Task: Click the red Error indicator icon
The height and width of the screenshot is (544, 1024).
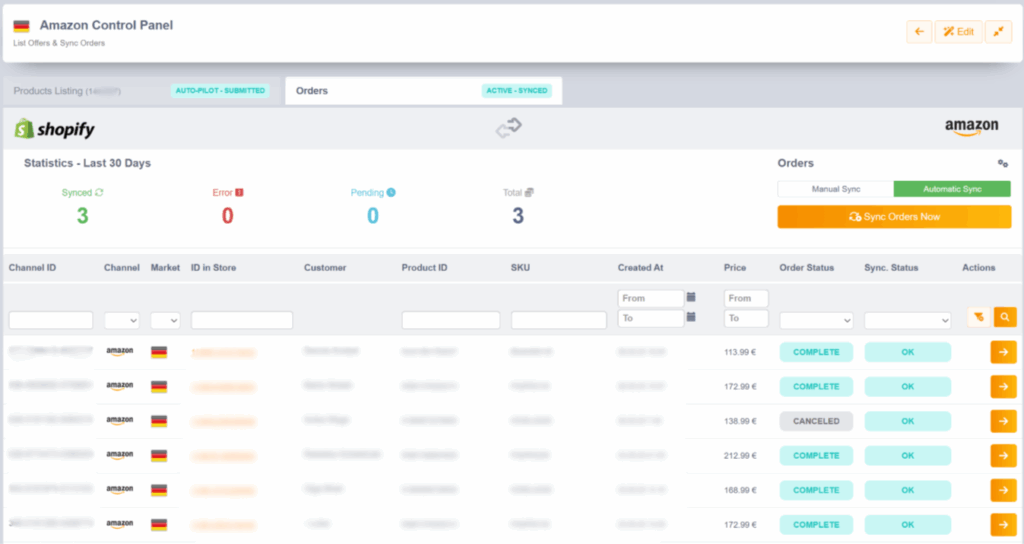Action: click(239, 193)
